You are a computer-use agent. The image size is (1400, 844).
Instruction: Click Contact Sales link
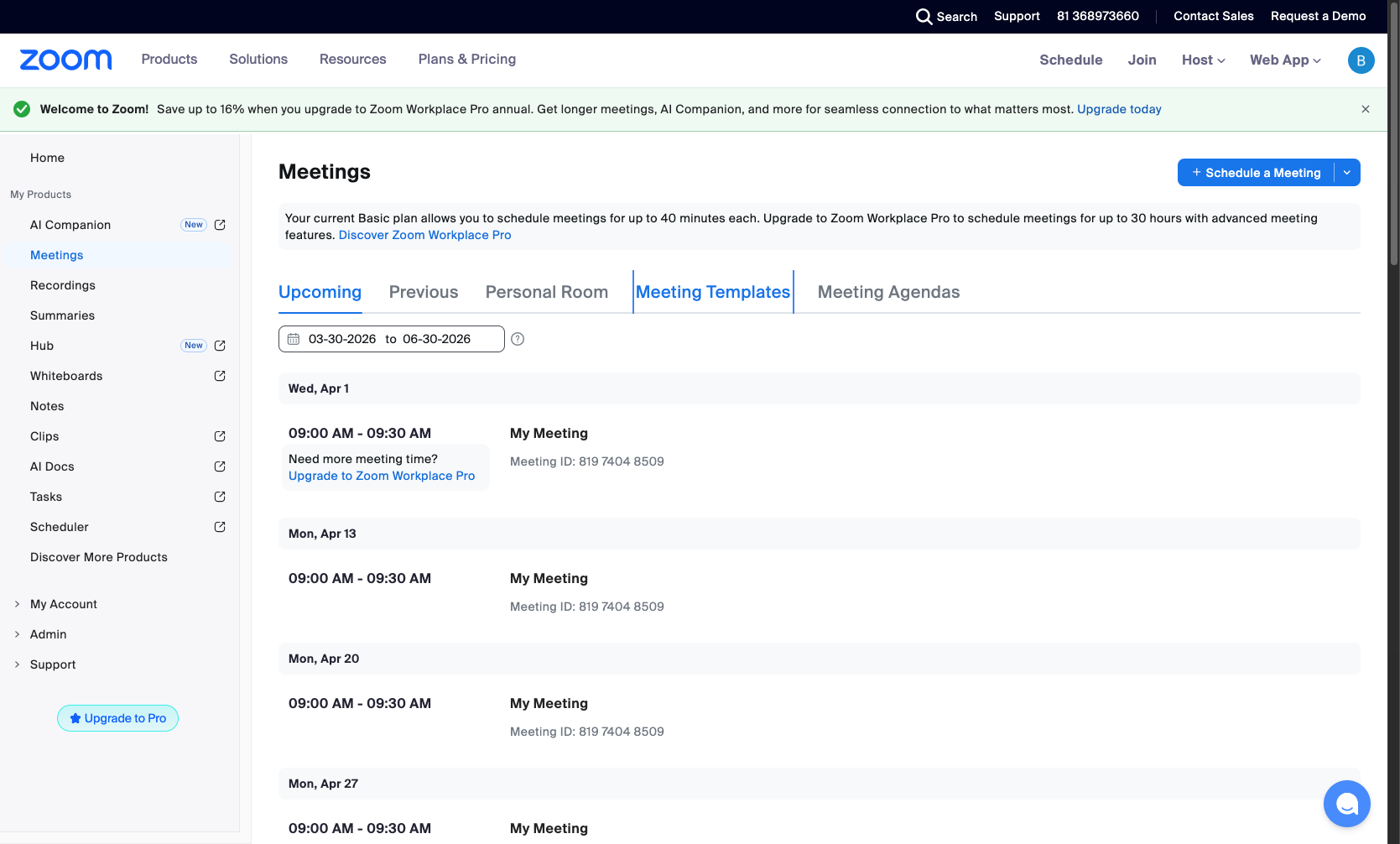pyautogui.click(x=1214, y=16)
